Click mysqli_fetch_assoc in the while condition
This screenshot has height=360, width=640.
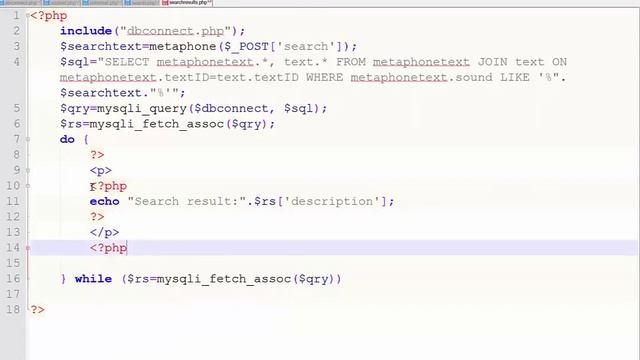(x=224, y=279)
